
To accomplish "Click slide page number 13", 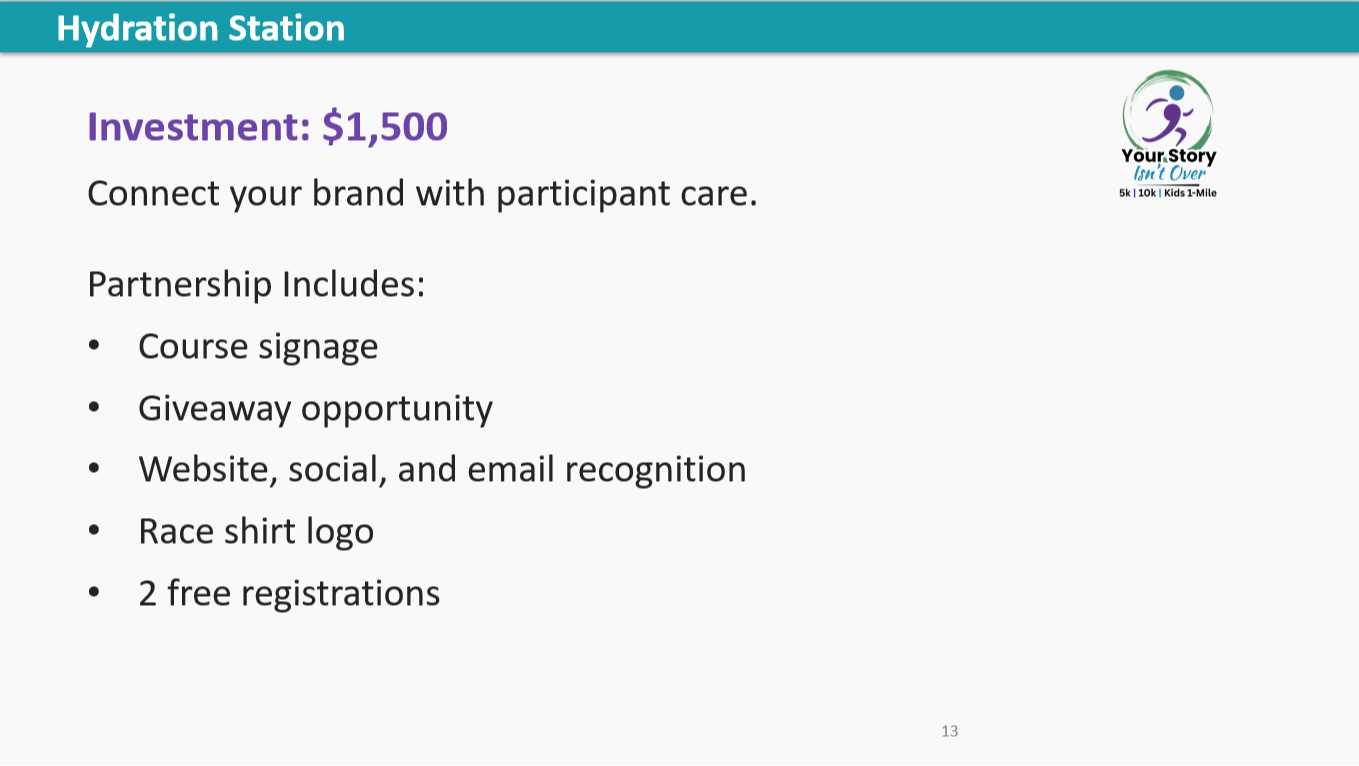I will [950, 731].
